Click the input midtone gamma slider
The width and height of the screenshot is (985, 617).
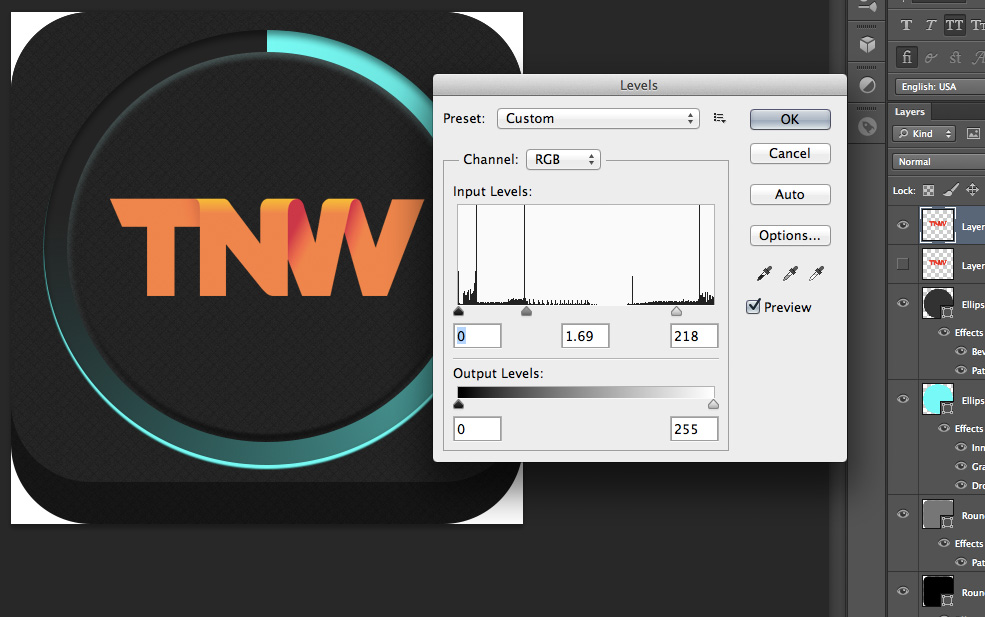click(526, 311)
